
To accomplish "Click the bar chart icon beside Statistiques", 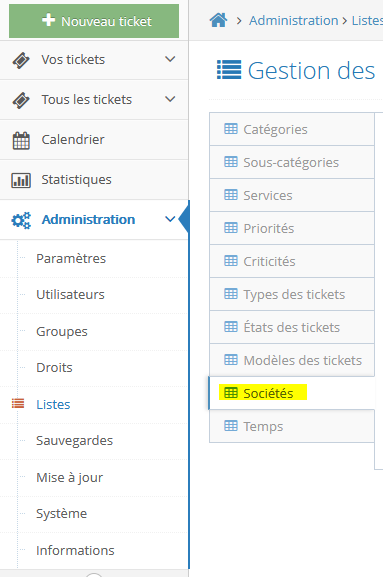I will (x=21, y=180).
